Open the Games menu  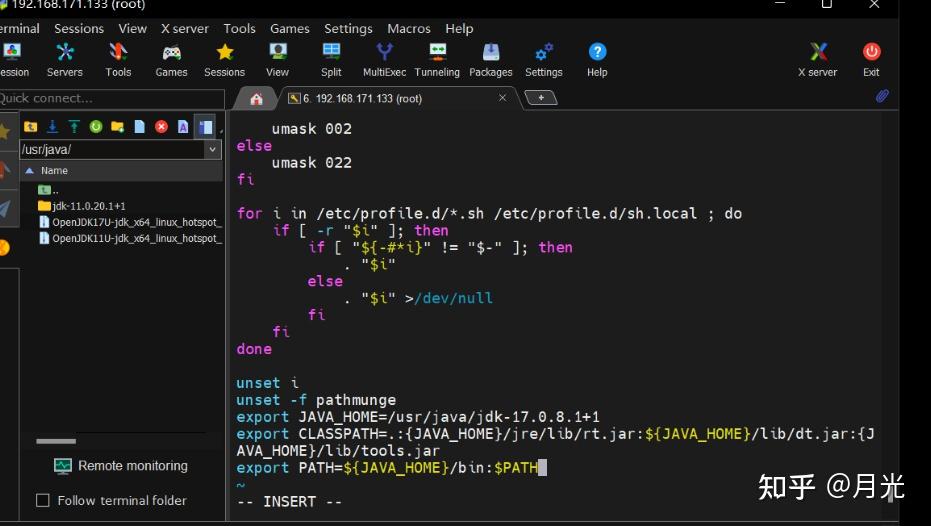[290, 28]
